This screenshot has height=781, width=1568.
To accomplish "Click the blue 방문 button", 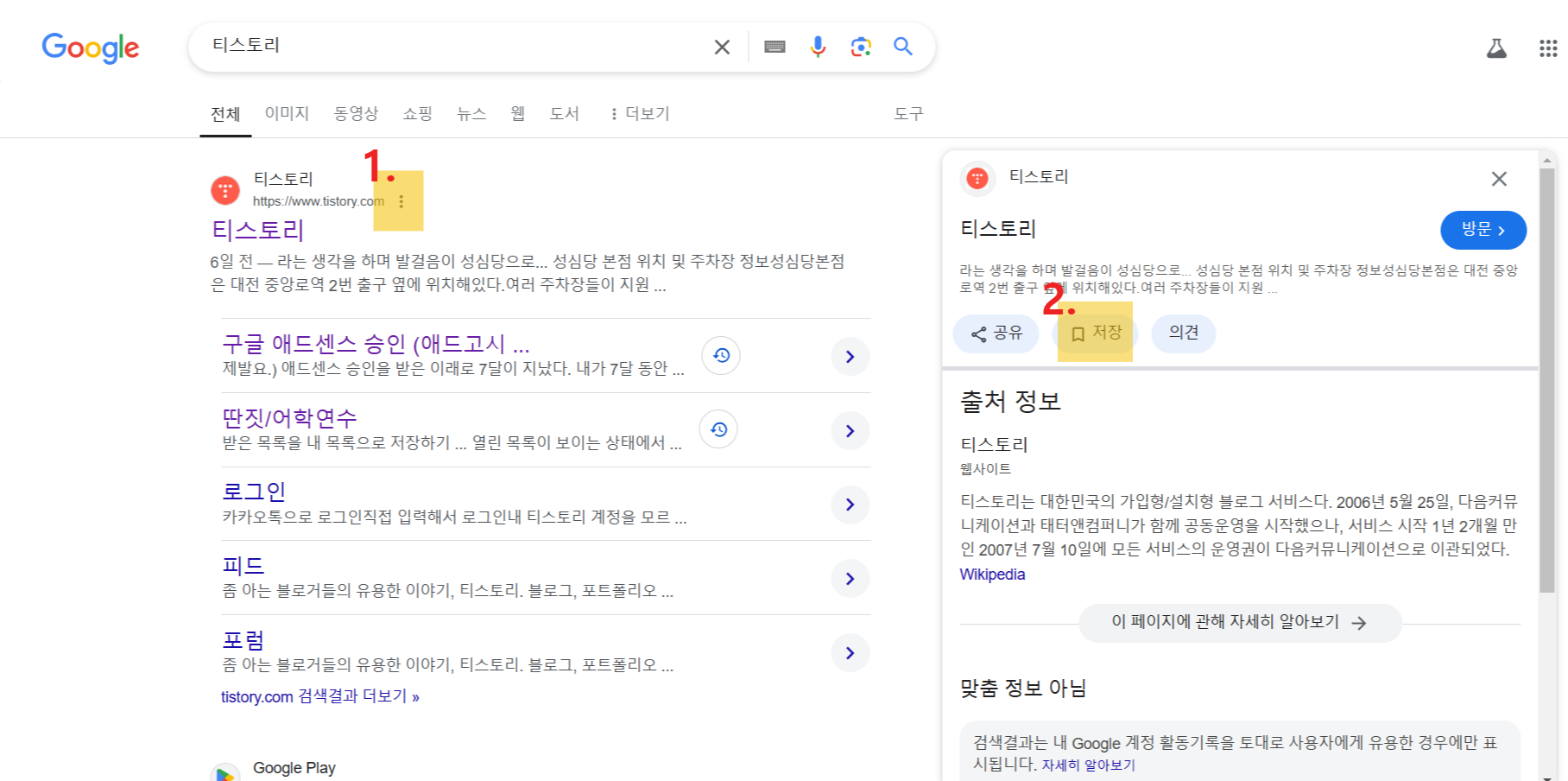I will [x=1483, y=230].
